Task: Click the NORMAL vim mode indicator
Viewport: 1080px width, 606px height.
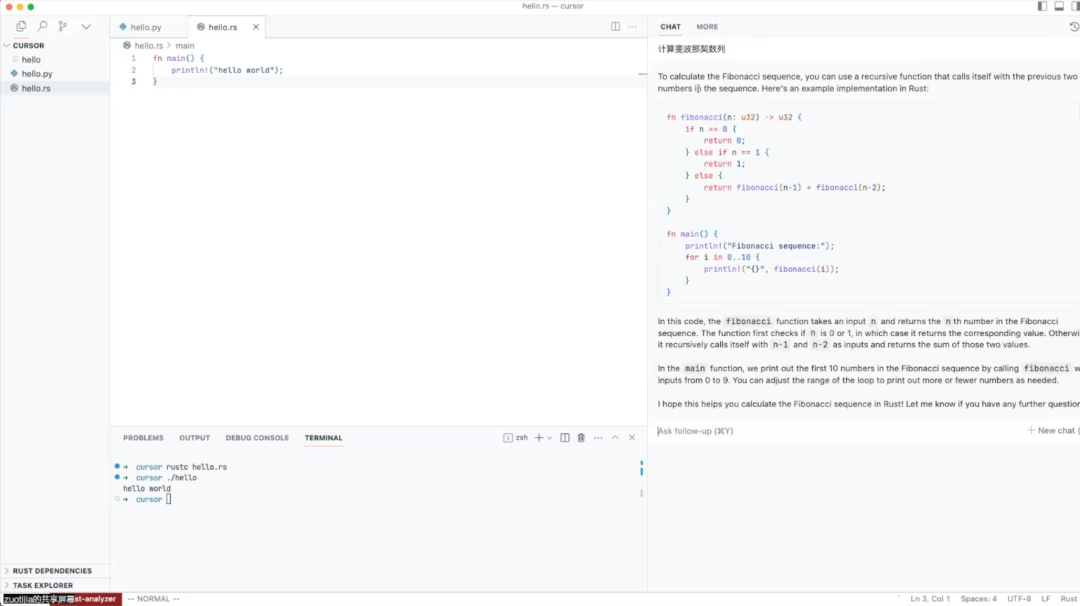Action: pos(154,599)
